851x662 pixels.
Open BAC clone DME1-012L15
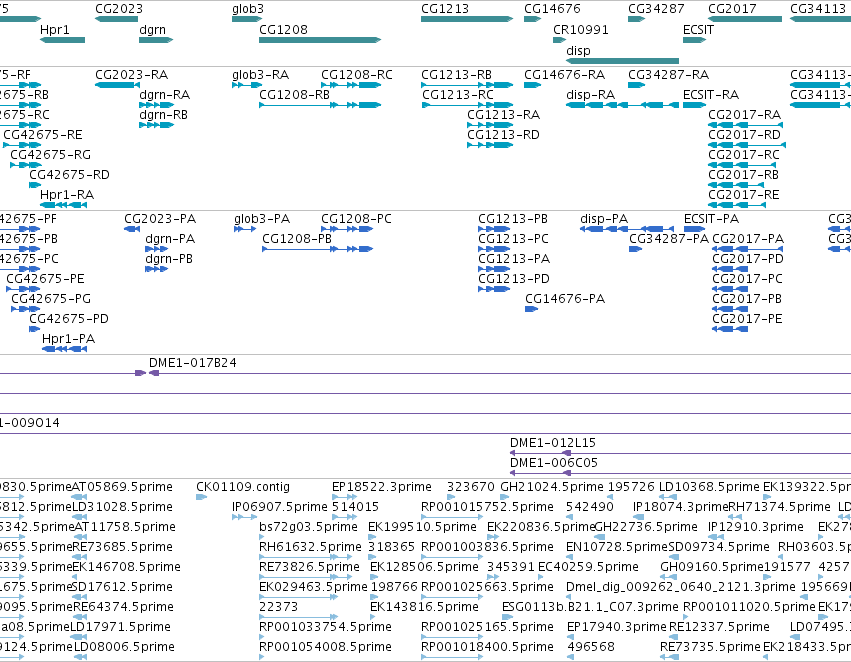point(553,443)
